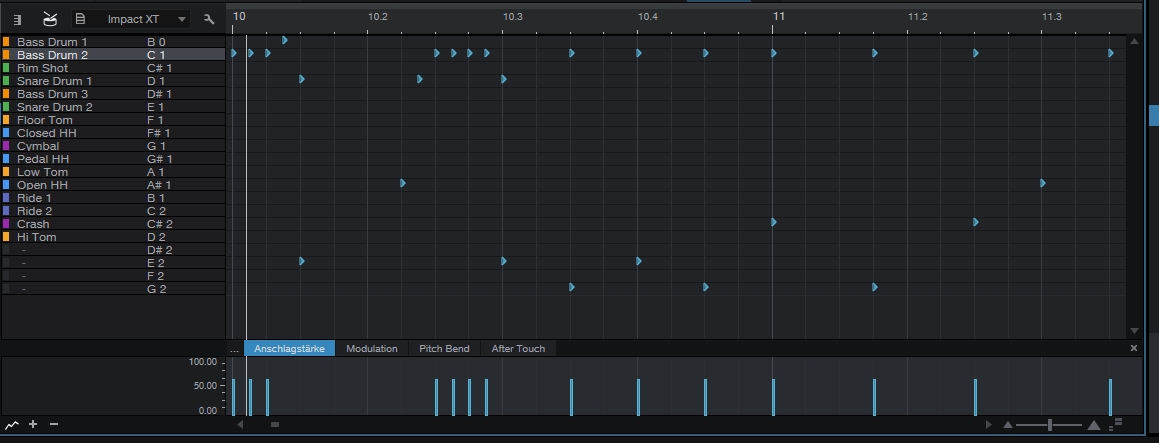1159x443 pixels.
Task: Click vertical scroll down arrow in note grid
Action: 1135,331
